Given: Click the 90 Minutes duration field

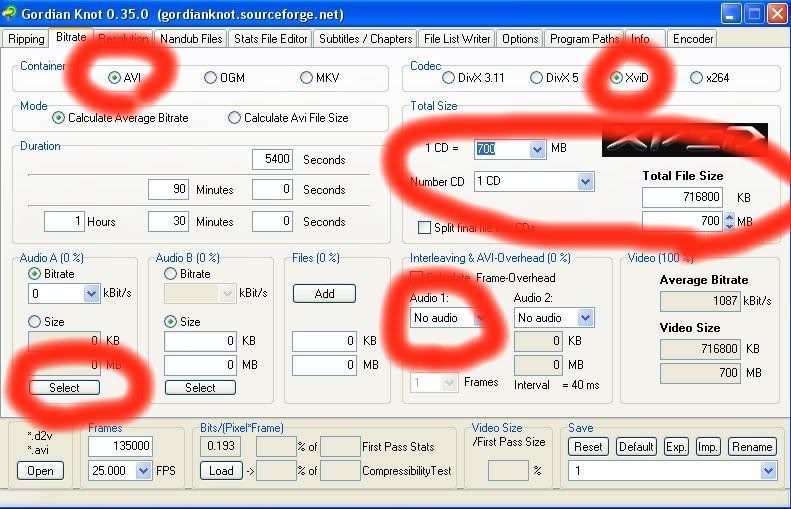Looking at the screenshot, I should pyautogui.click(x=168, y=189).
